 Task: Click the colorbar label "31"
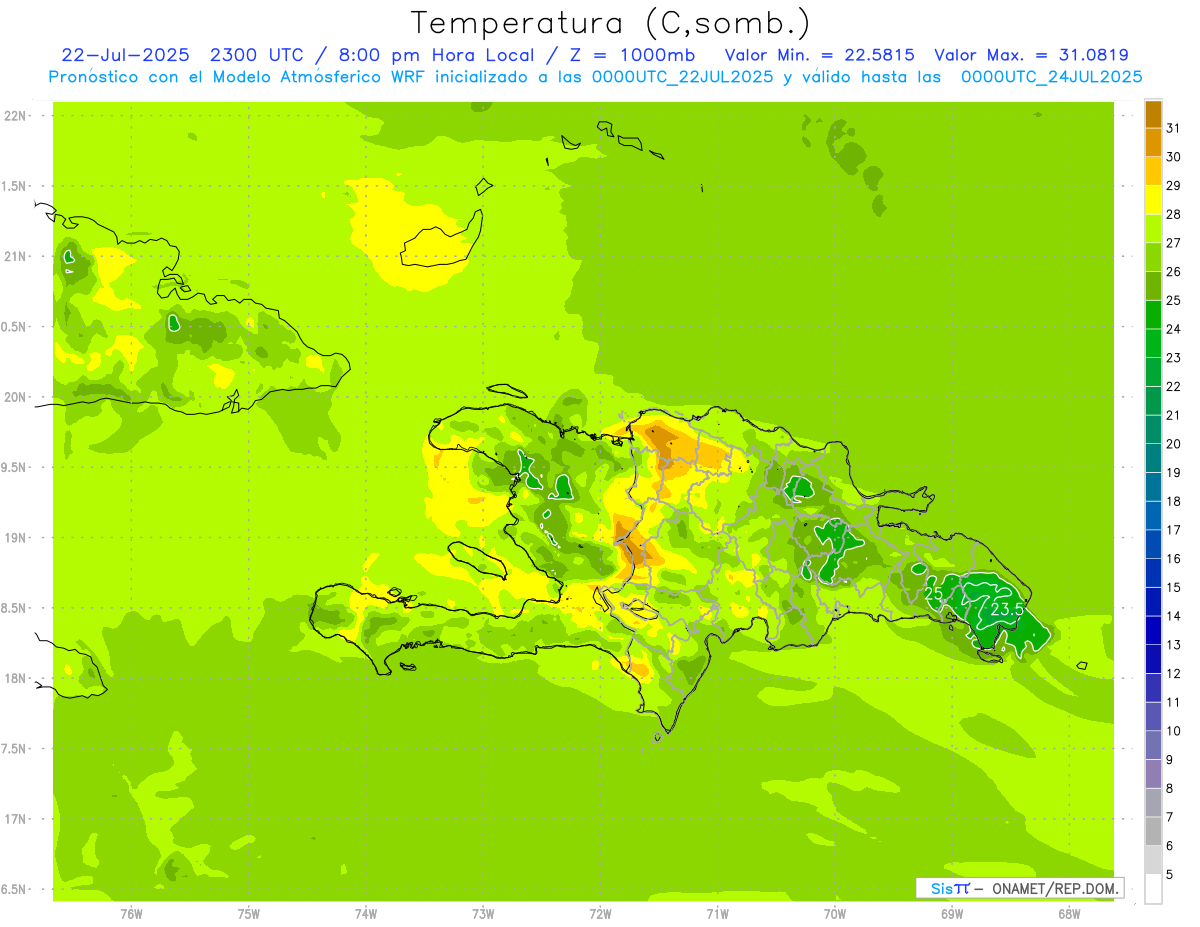pos(1174,128)
